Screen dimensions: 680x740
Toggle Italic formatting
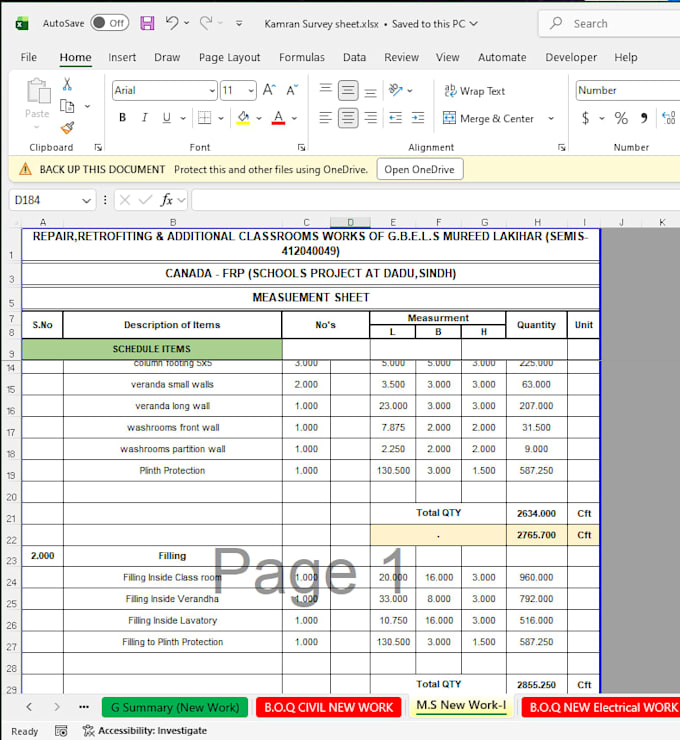click(x=144, y=118)
